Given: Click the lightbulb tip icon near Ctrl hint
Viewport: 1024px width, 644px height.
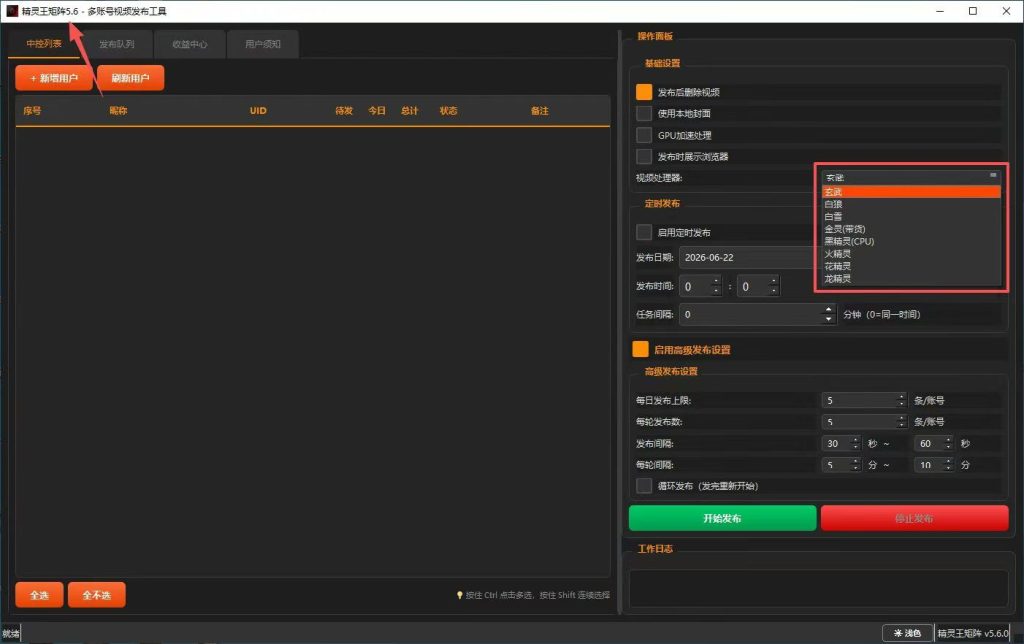Looking at the screenshot, I should [460, 595].
